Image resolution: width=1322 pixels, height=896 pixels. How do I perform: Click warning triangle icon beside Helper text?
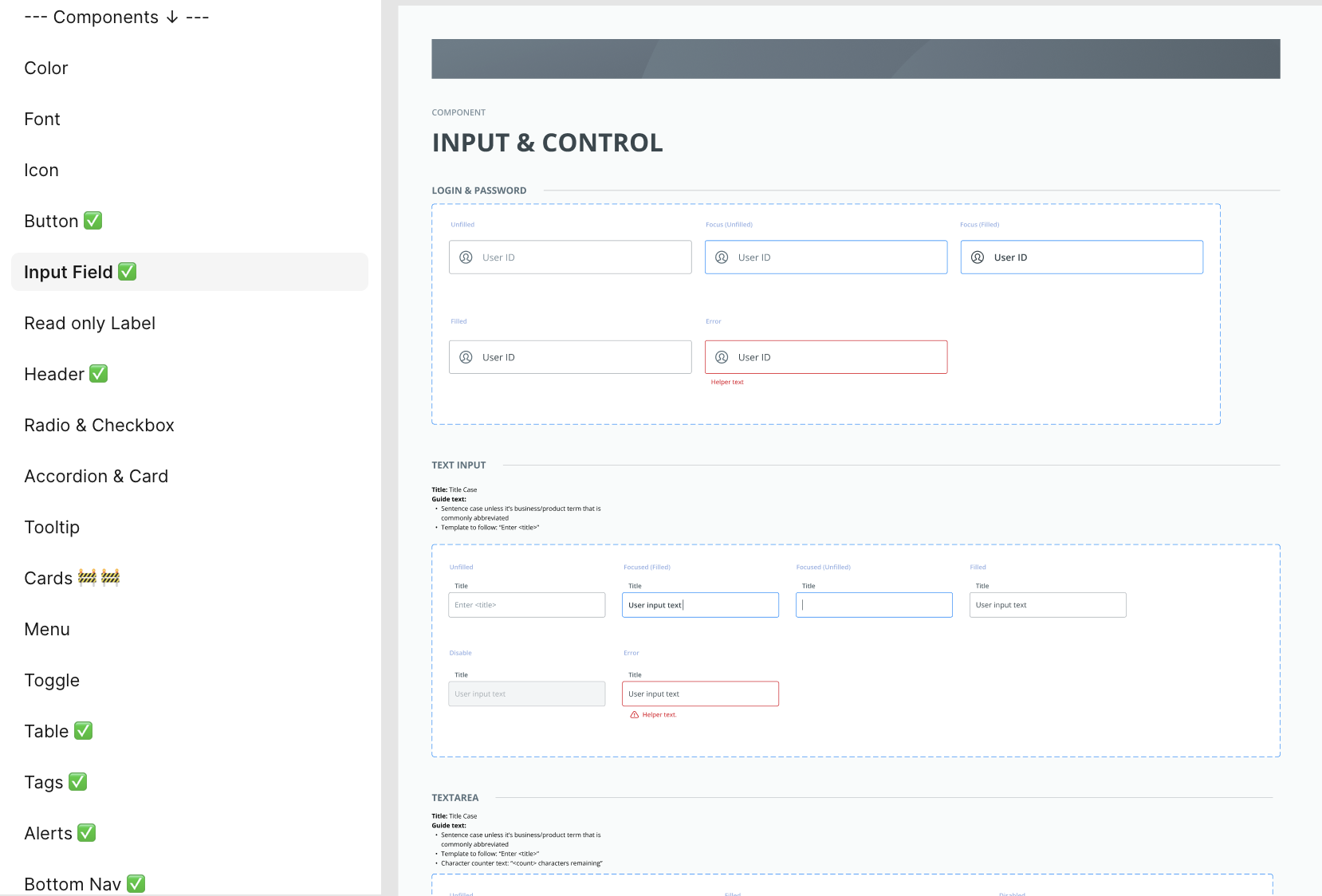(635, 715)
